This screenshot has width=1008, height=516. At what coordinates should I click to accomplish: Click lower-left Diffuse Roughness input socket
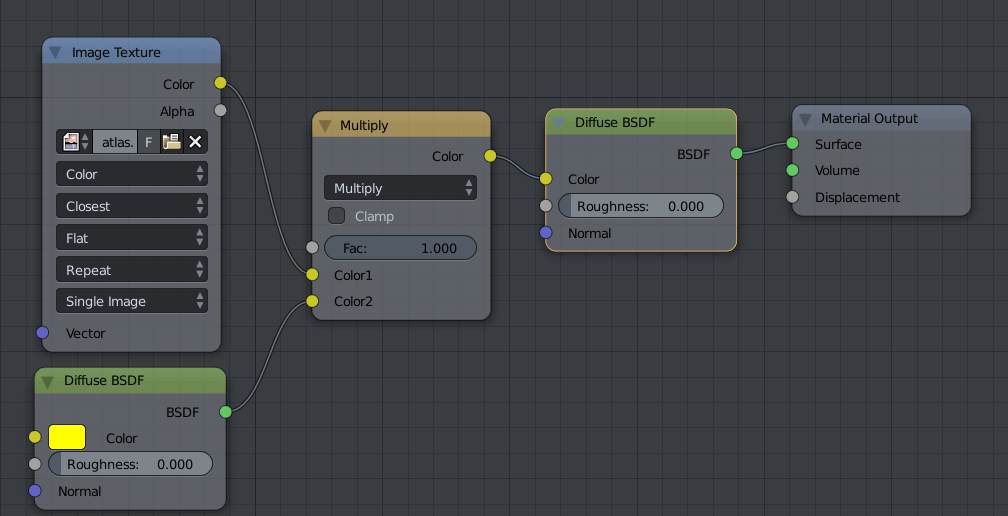coord(35,464)
